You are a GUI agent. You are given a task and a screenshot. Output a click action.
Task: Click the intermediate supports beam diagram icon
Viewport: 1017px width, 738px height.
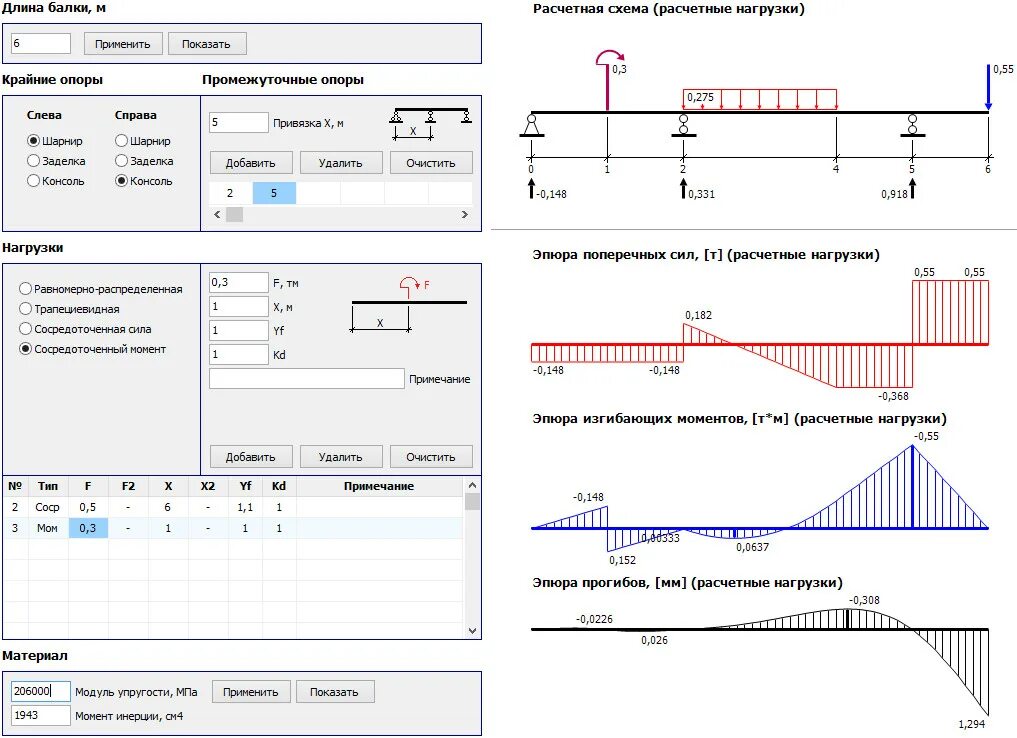coord(430,123)
